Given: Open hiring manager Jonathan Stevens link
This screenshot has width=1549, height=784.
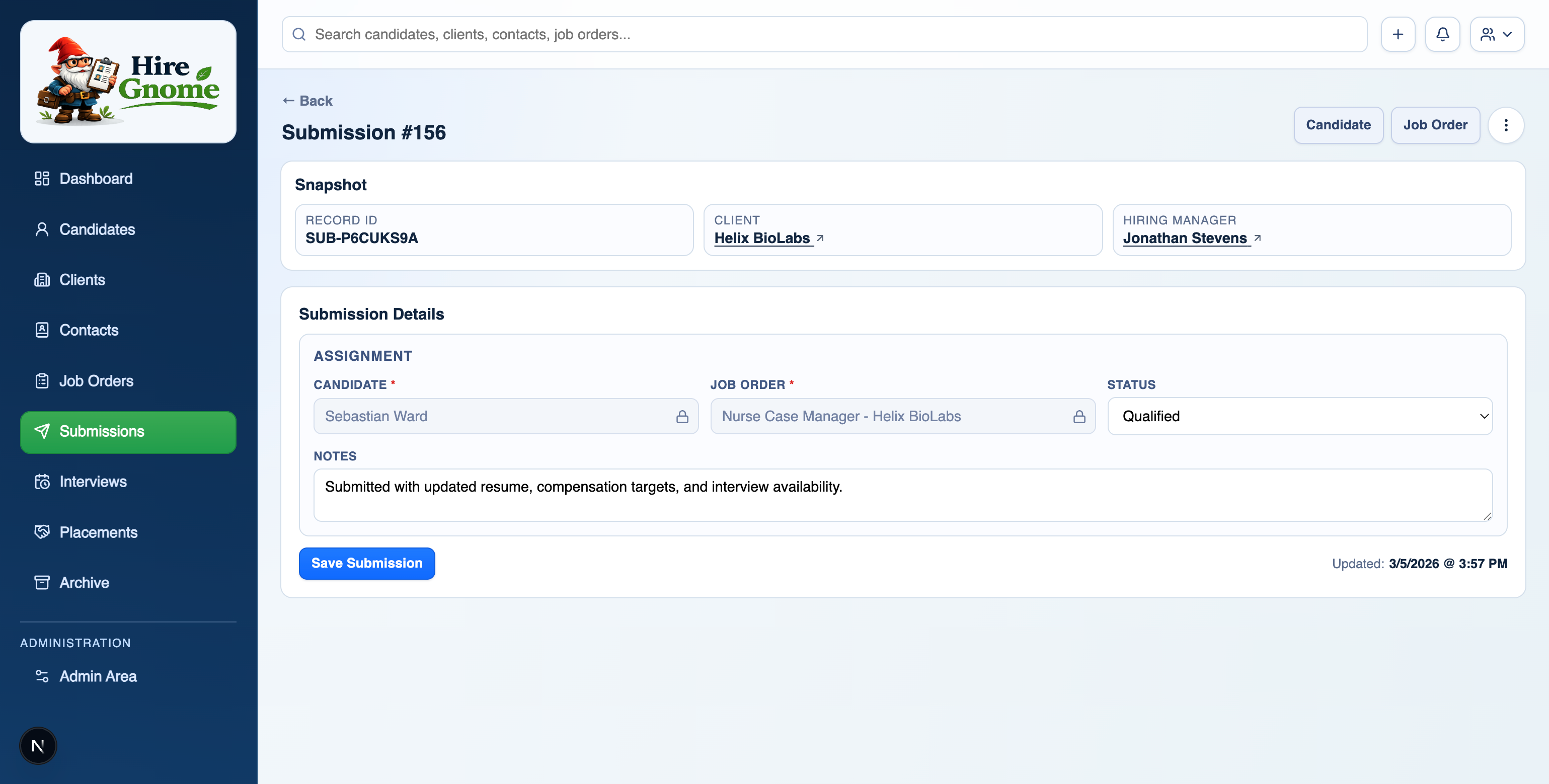Looking at the screenshot, I should [1185, 238].
